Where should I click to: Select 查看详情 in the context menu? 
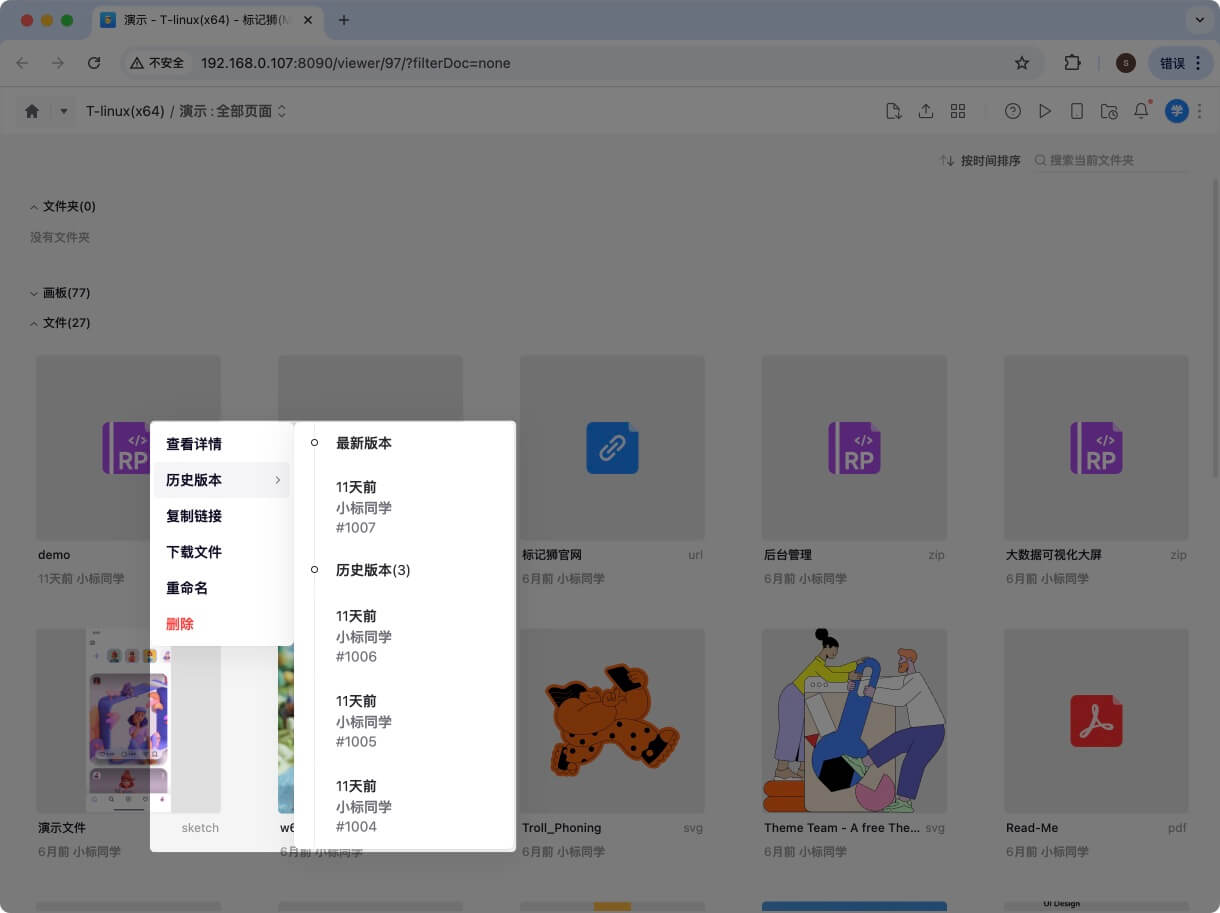pyautogui.click(x=194, y=444)
